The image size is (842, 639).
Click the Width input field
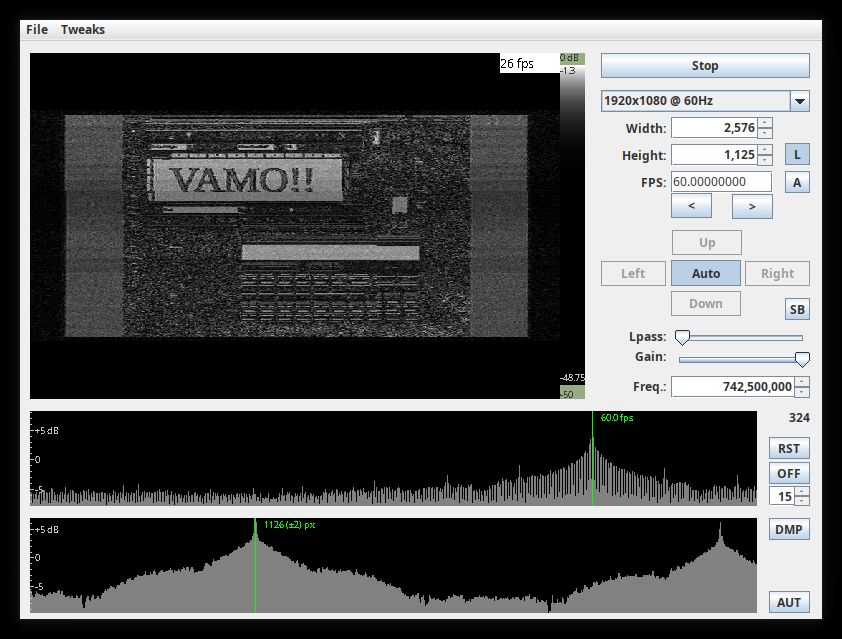coord(714,128)
